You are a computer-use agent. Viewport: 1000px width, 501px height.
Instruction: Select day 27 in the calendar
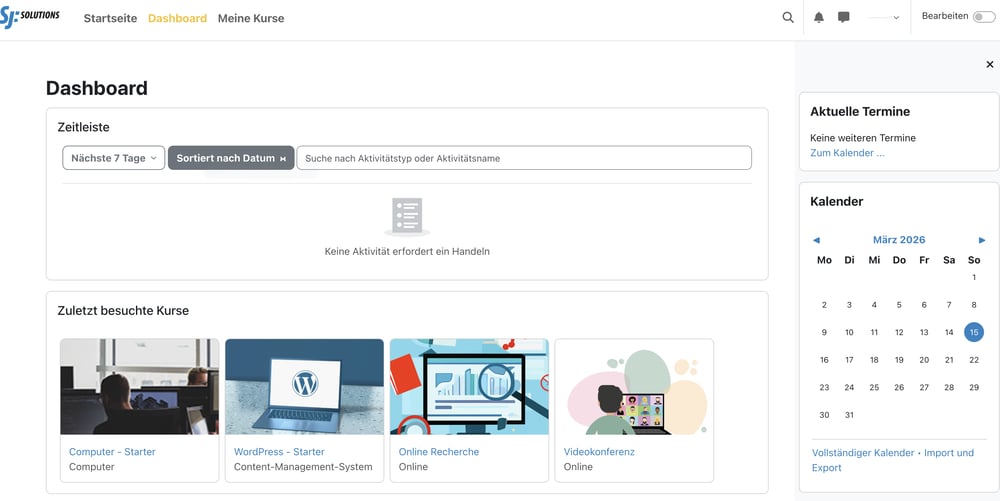[924, 388]
